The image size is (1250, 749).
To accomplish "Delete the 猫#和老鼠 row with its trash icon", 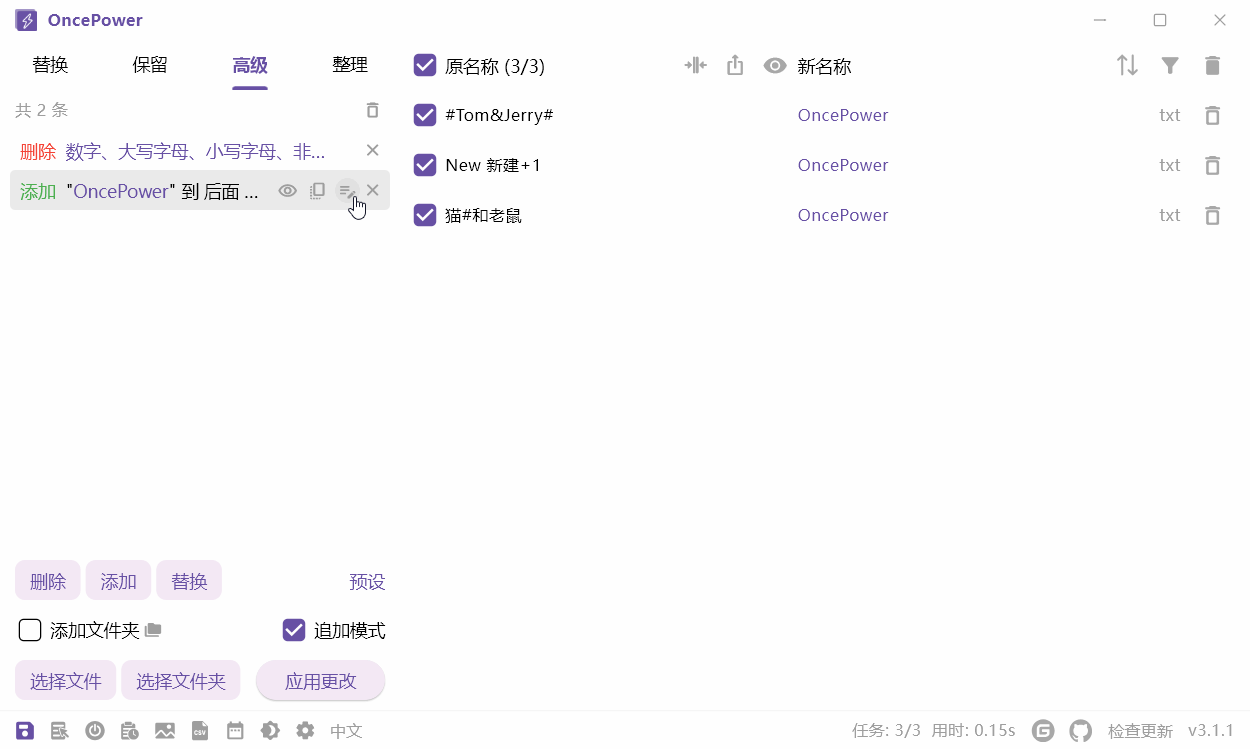I will tap(1212, 215).
